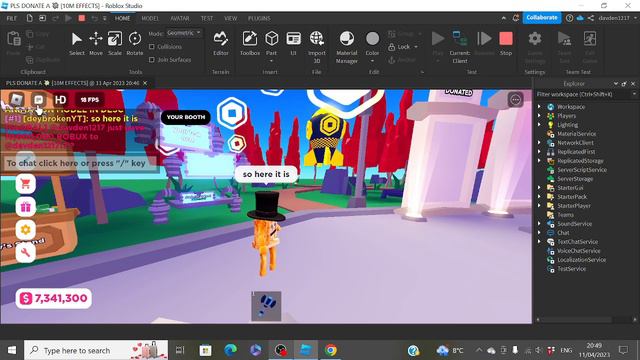Click the red stop icon in quick access bar
The image size is (640, 360).
click(82, 18)
